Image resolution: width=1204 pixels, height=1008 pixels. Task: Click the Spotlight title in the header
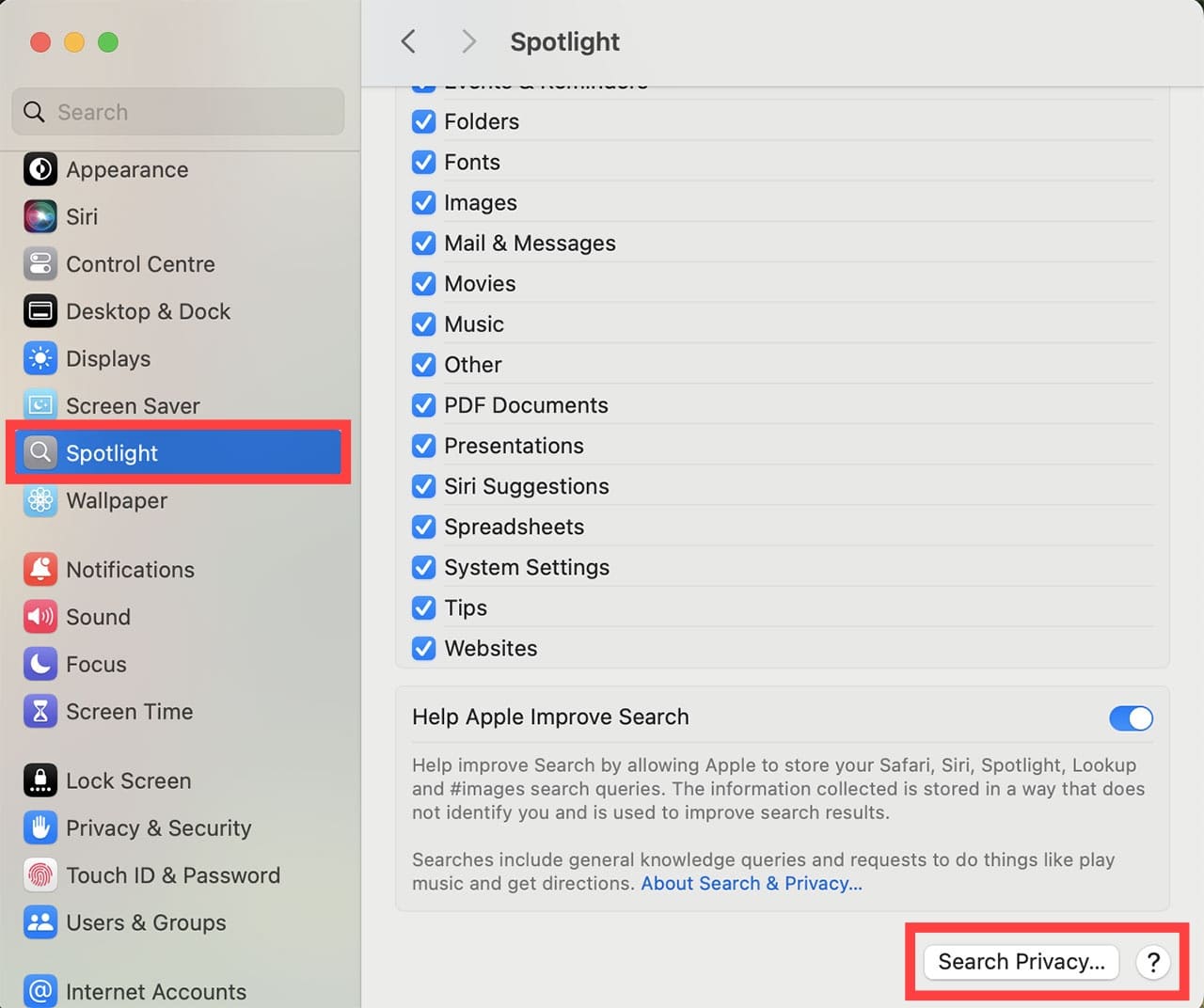pos(564,42)
